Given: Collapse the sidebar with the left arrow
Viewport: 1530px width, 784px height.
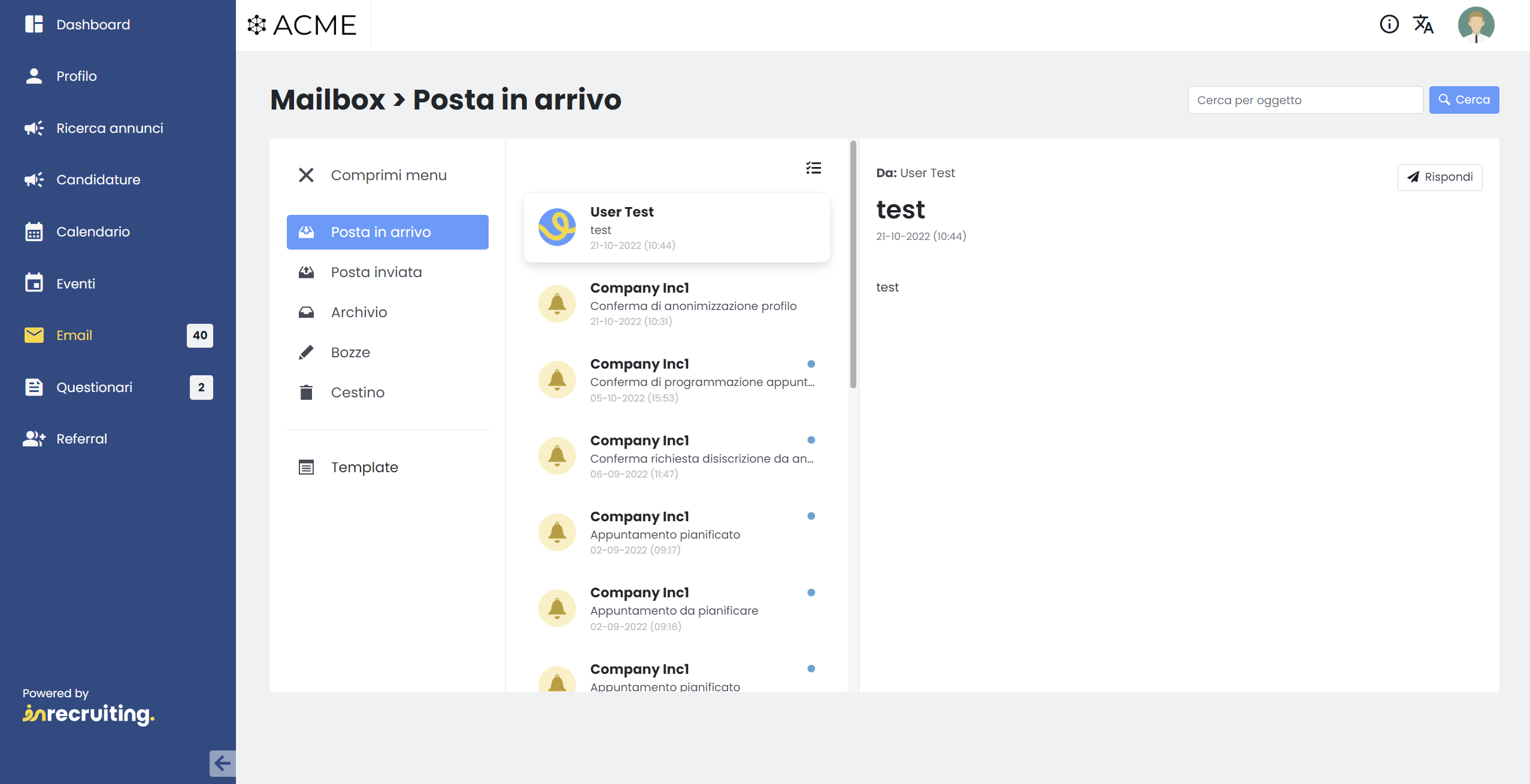Looking at the screenshot, I should pos(222,763).
